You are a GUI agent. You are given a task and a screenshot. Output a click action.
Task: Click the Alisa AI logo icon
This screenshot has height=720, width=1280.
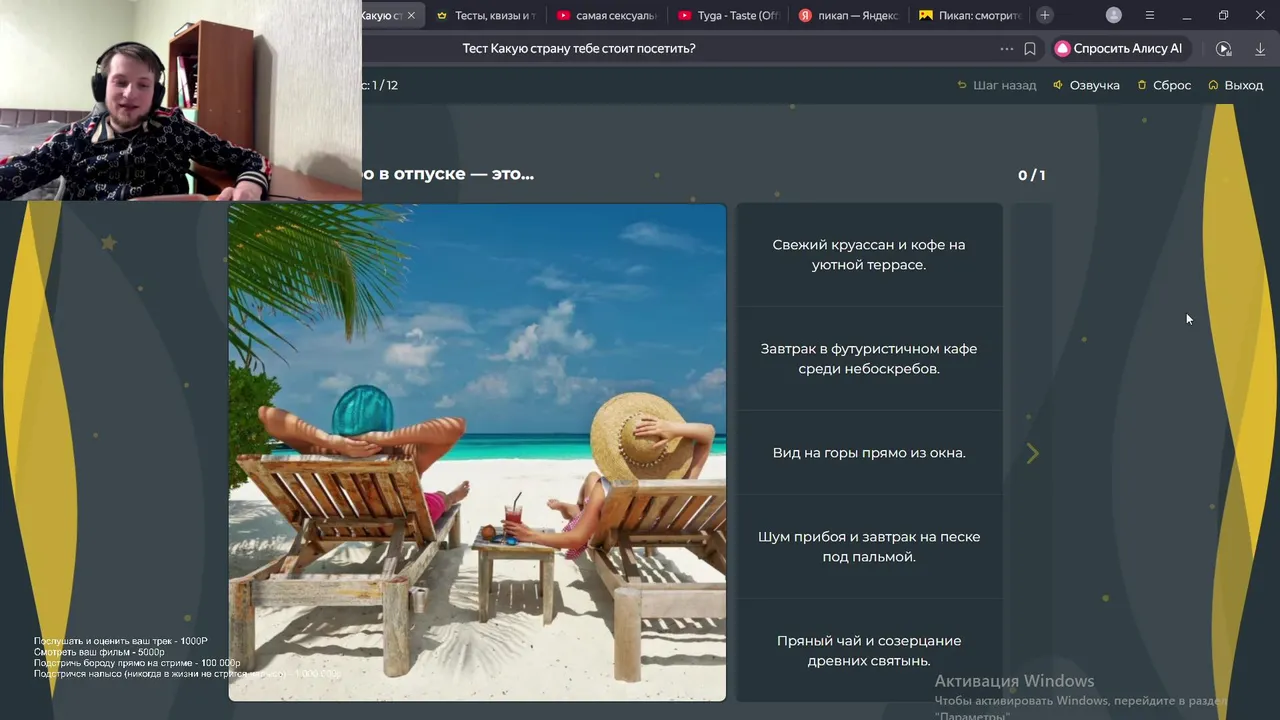(x=1062, y=49)
